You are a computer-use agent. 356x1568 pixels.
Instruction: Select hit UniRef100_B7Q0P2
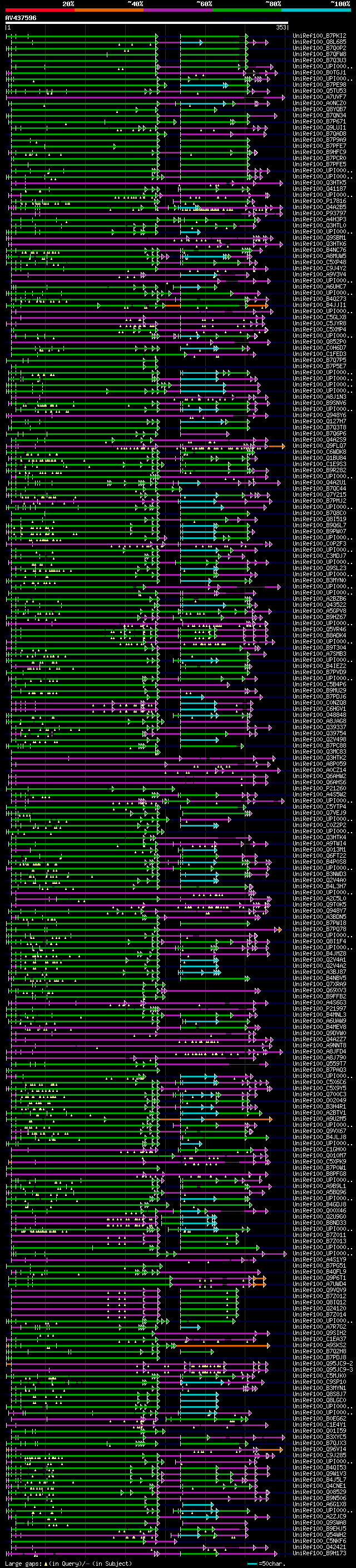(319, 48)
